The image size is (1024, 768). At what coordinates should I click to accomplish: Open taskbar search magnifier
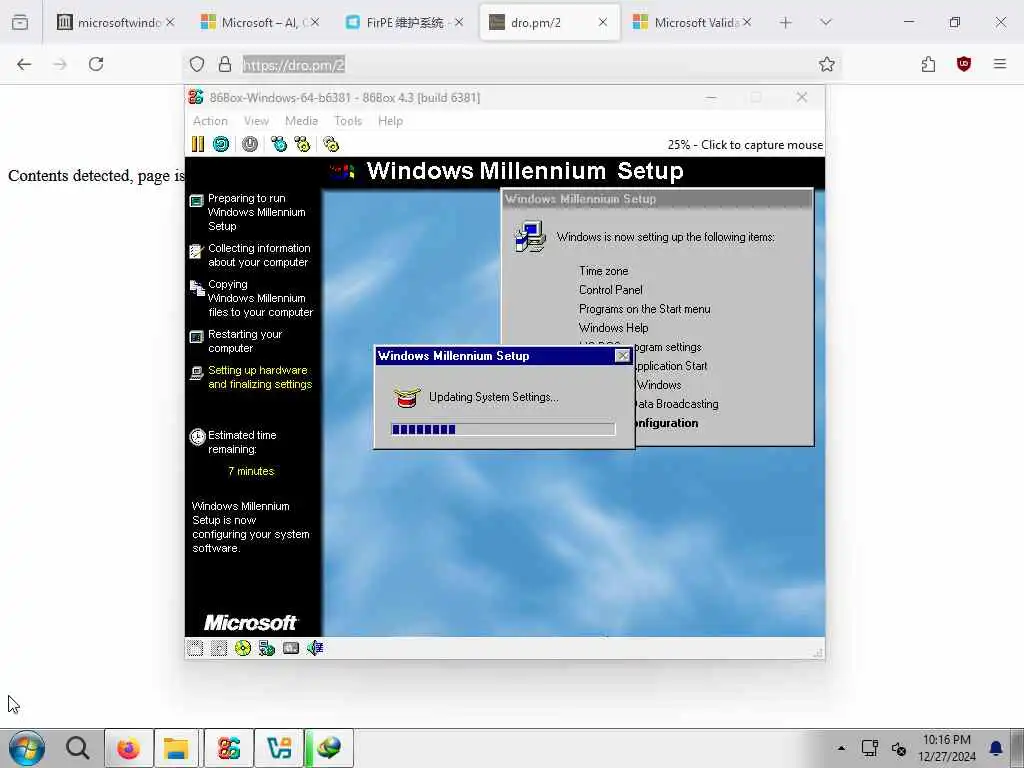coord(78,748)
